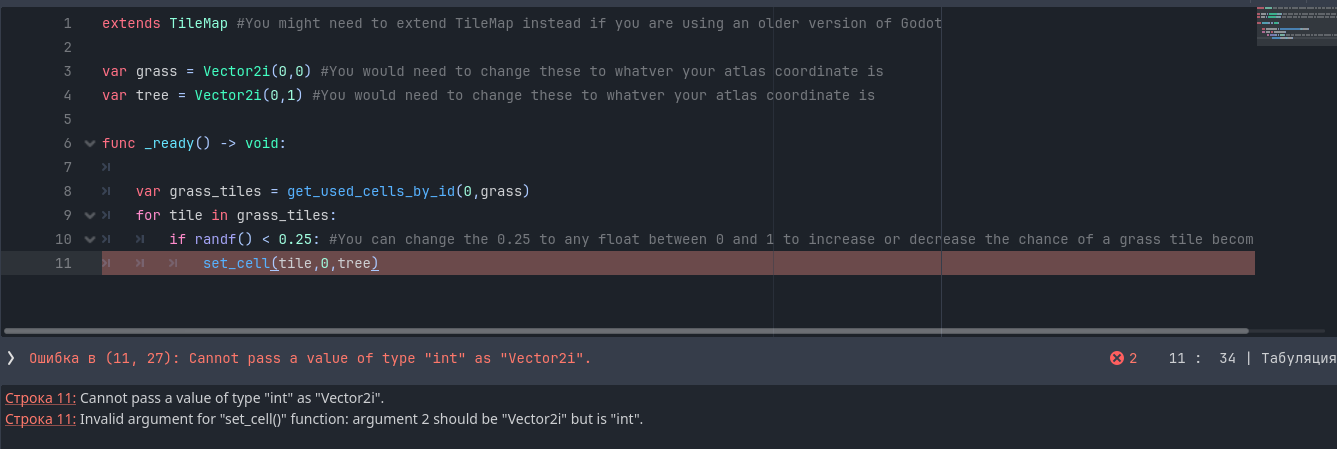Collapse the for loop on line 9
Viewport: 1337px width, 449px height.
pyautogui.click(x=90, y=215)
